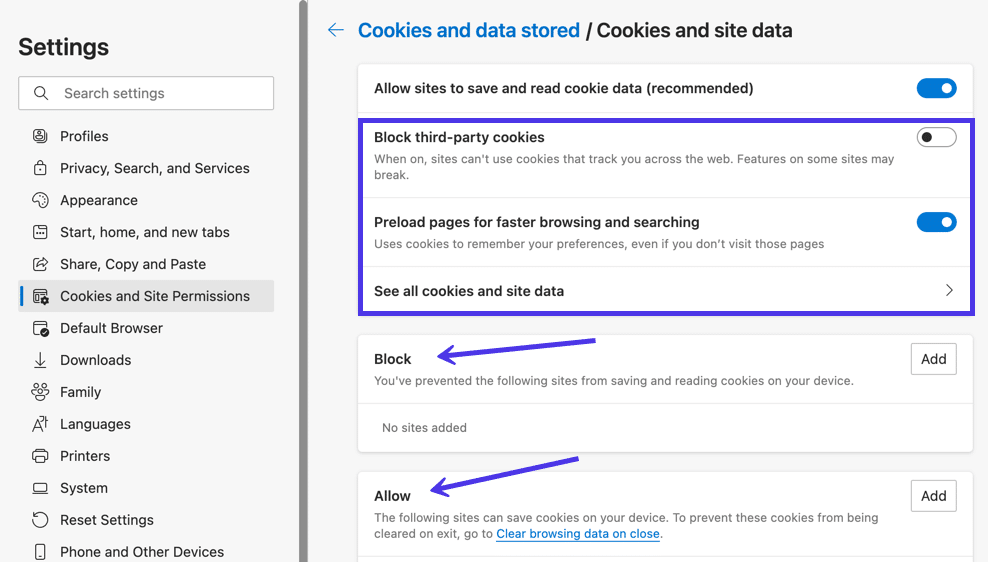Disable allow sites to save cookie data
The width and height of the screenshot is (988, 562).
click(936, 89)
